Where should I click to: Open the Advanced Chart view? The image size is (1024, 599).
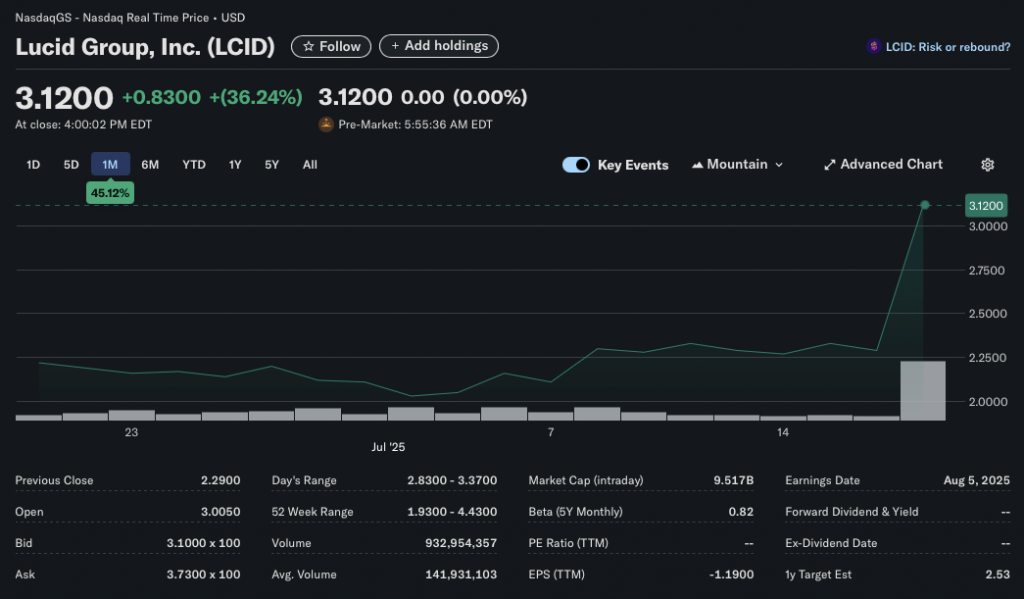click(883, 165)
